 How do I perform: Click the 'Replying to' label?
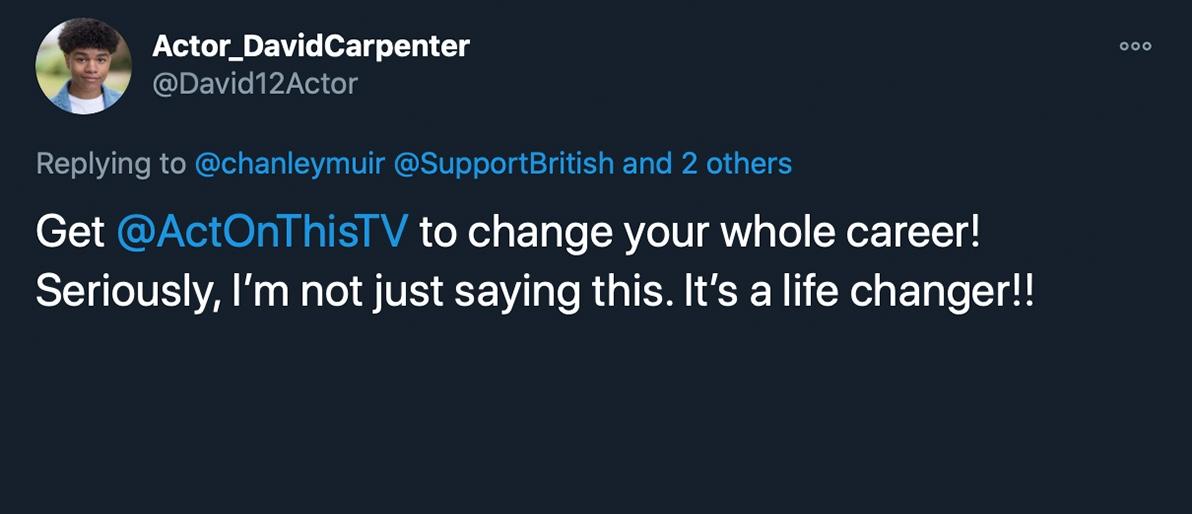pos(110,163)
